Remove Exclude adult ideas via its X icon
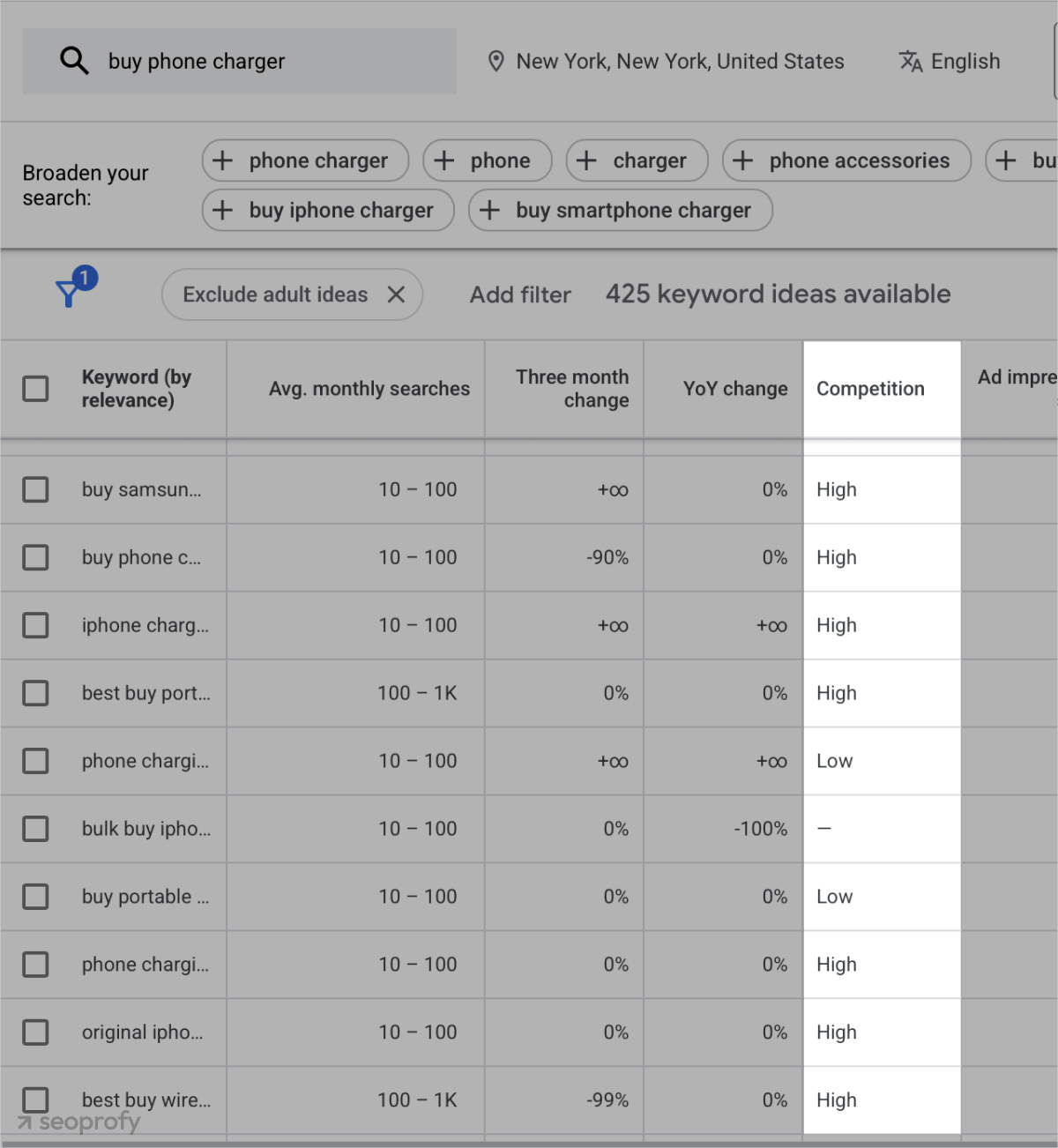1058x1148 pixels. (x=396, y=294)
